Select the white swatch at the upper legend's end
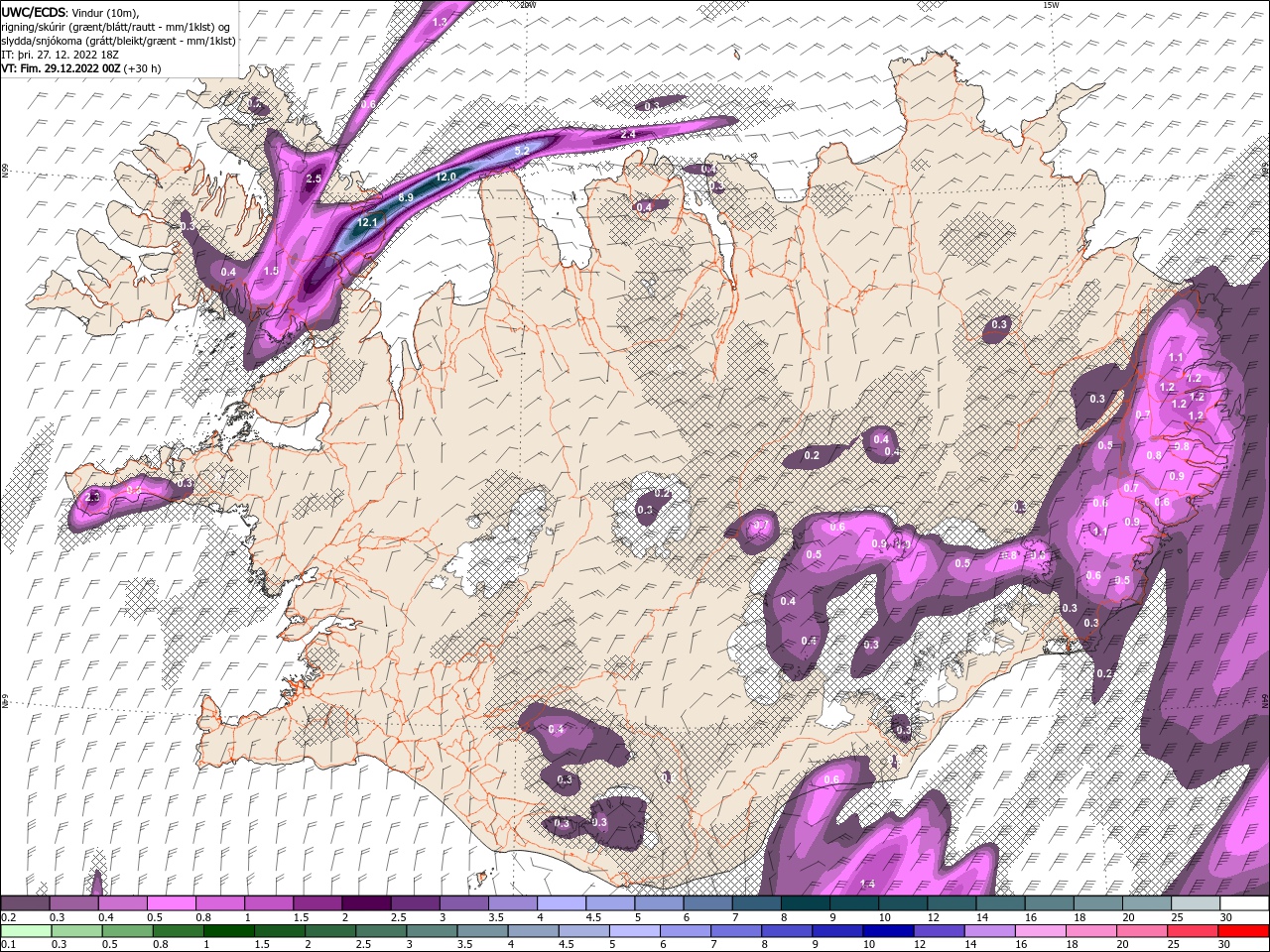The image size is (1270, 952). click(1244, 903)
